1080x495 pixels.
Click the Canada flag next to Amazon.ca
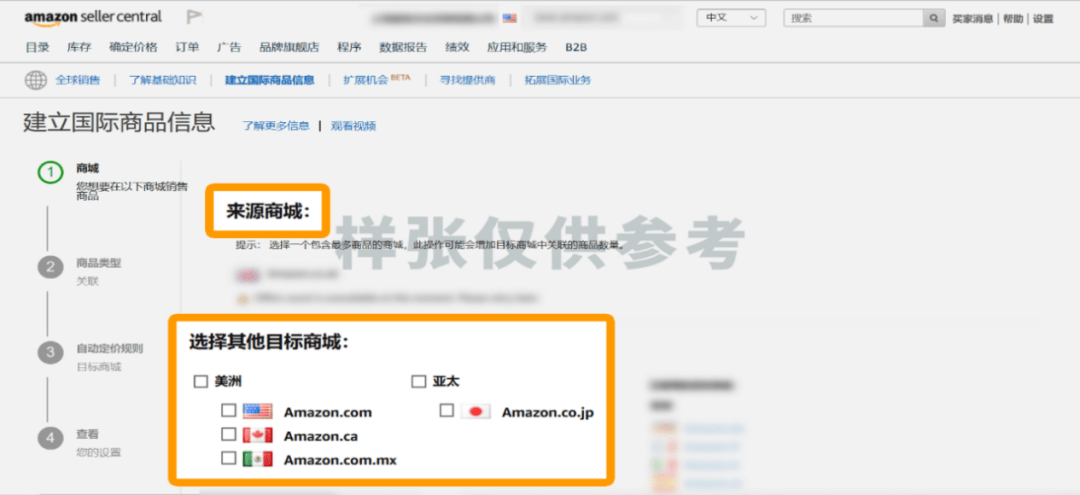point(257,435)
